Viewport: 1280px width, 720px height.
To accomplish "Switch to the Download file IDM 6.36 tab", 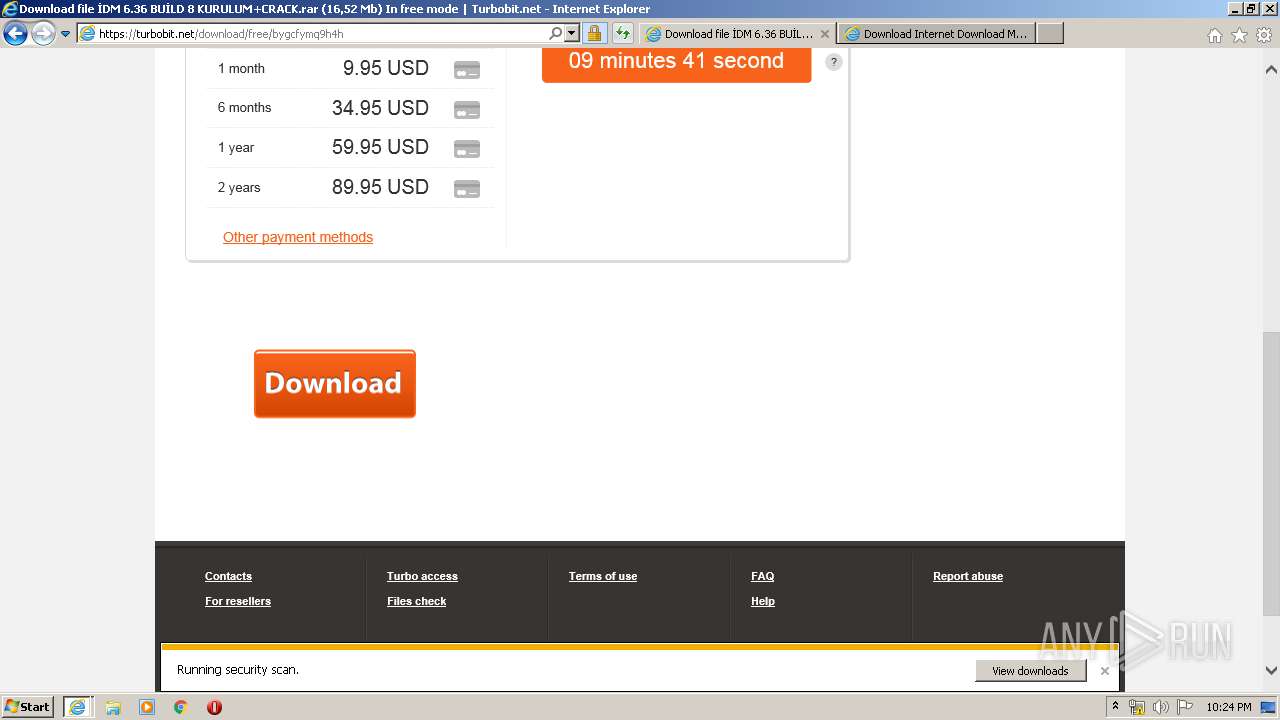I will point(737,33).
